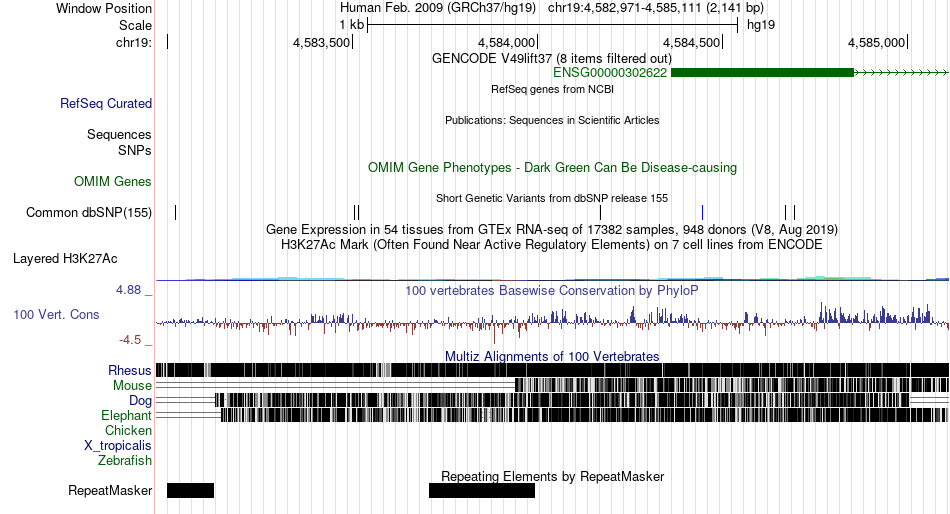Open 100 vertebrates Basewise Conservation title

coord(551,290)
